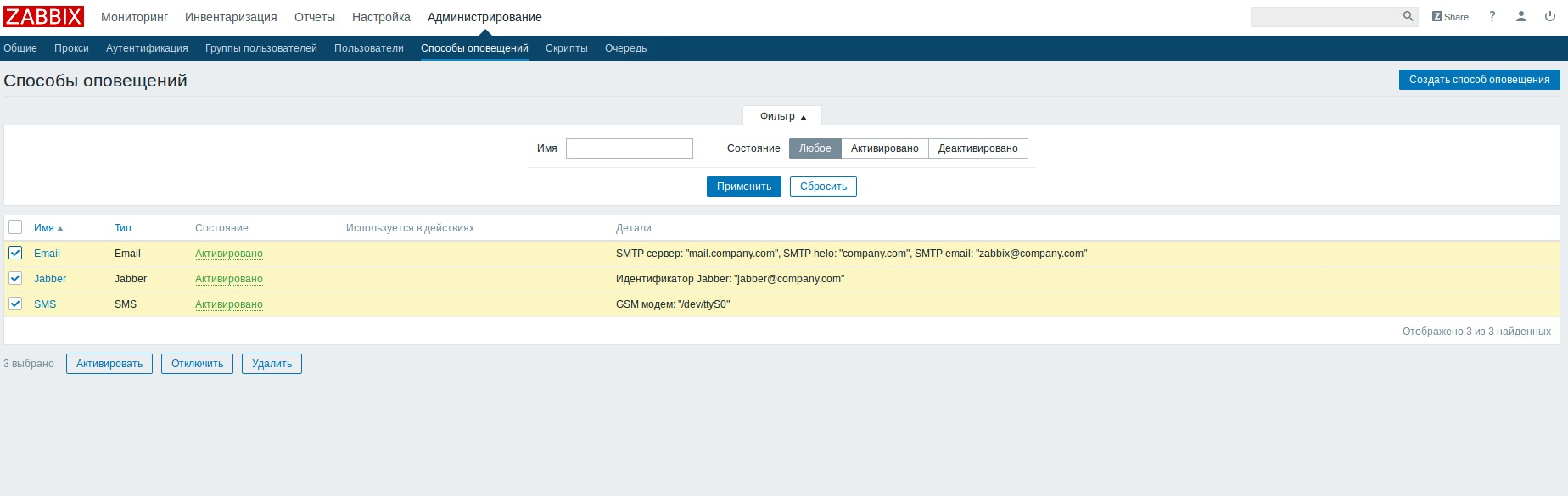1568x496 pixels.
Task: Open user profile icon
Action: click(x=1521, y=16)
